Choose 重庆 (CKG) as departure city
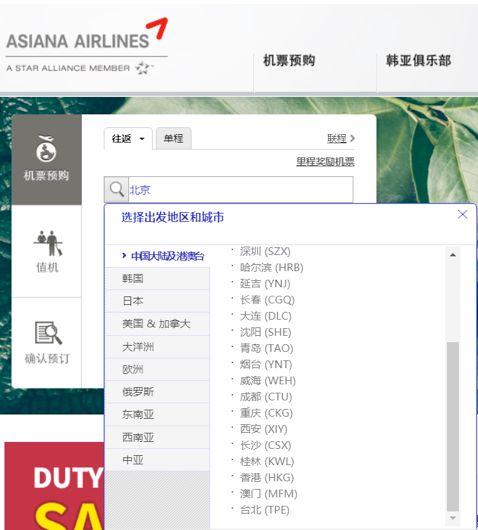This screenshot has width=478, height=530. pyautogui.click(x=266, y=413)
